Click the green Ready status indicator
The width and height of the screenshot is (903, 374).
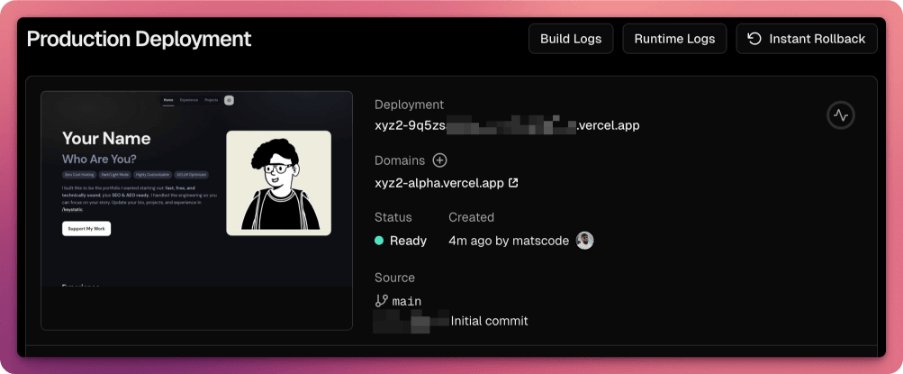click(x=379, y=240)
